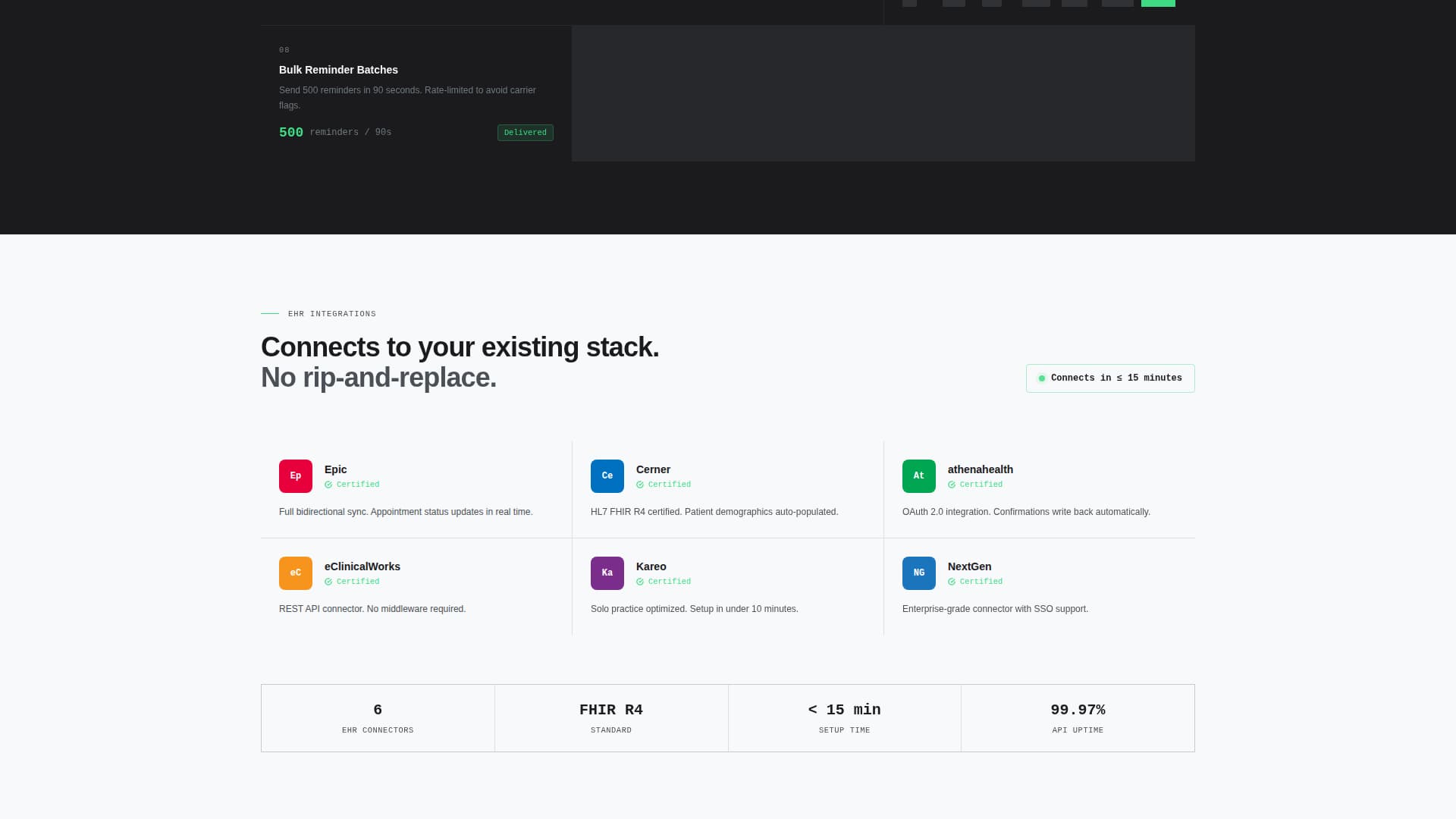Click the Certified checkmark icon under Cerner

640,485
